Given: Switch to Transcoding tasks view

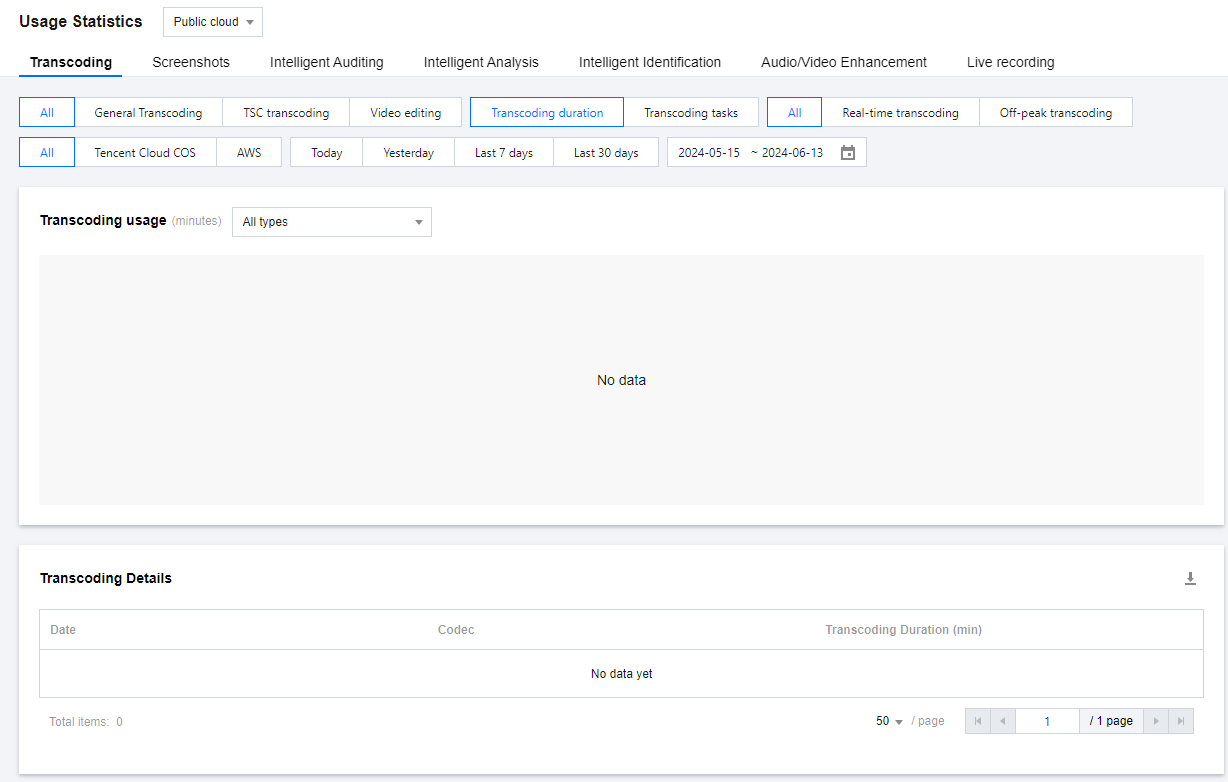Looking at the screenshot, I should [x=690, y=113].
